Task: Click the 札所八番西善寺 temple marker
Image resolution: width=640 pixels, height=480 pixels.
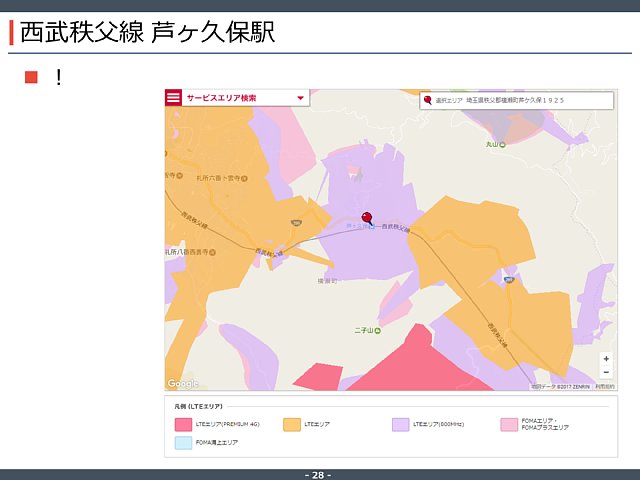Action: [x=212, y=252]
